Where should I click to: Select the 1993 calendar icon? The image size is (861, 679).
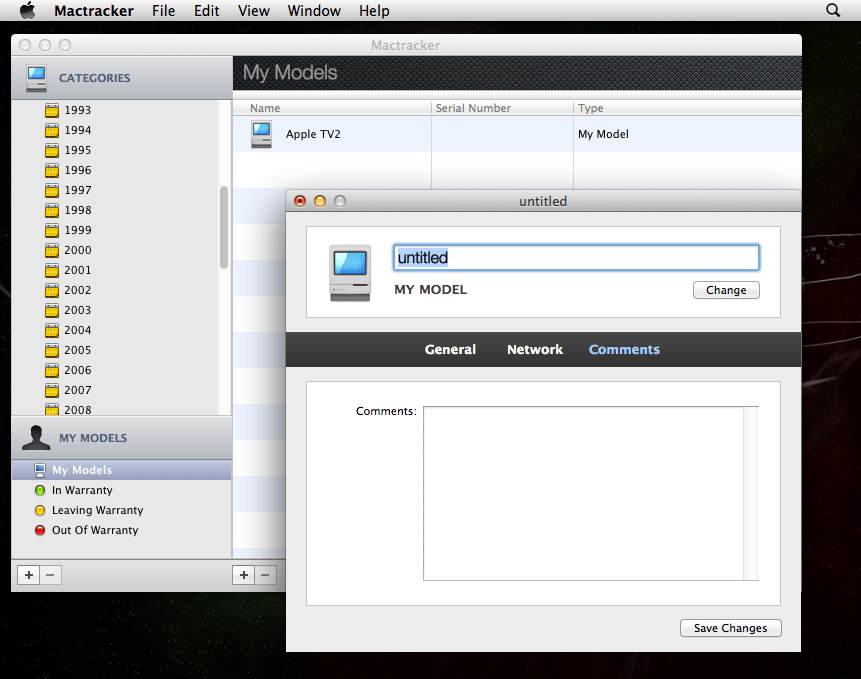tap(52, 110)
